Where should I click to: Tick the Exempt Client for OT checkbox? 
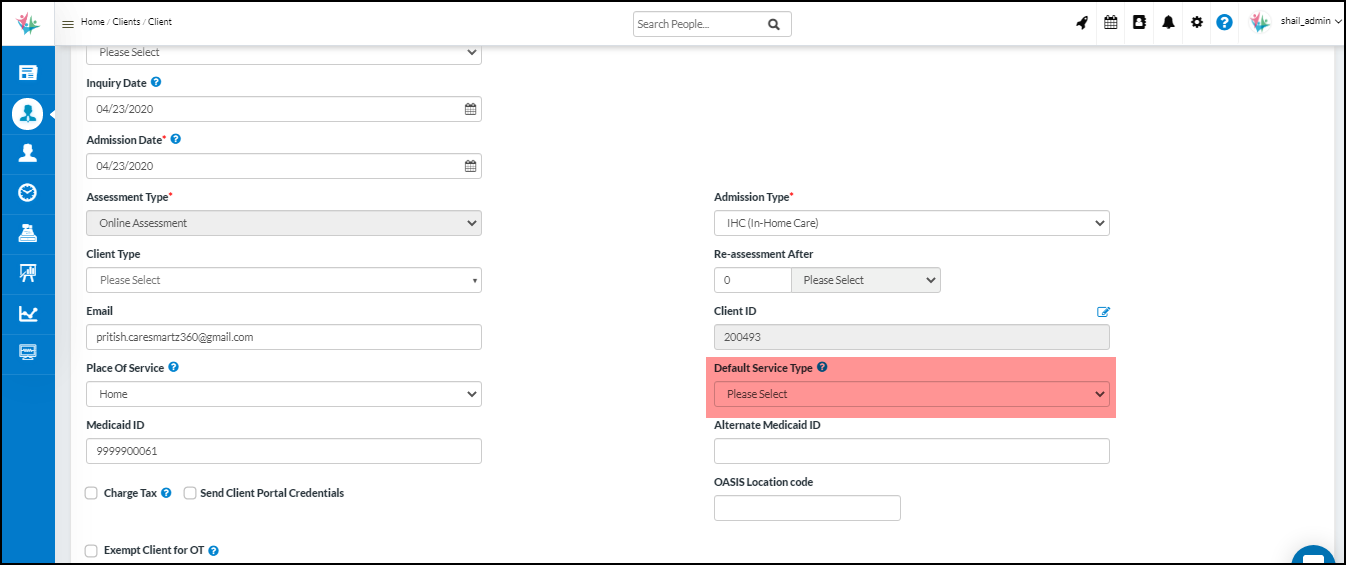92,550
